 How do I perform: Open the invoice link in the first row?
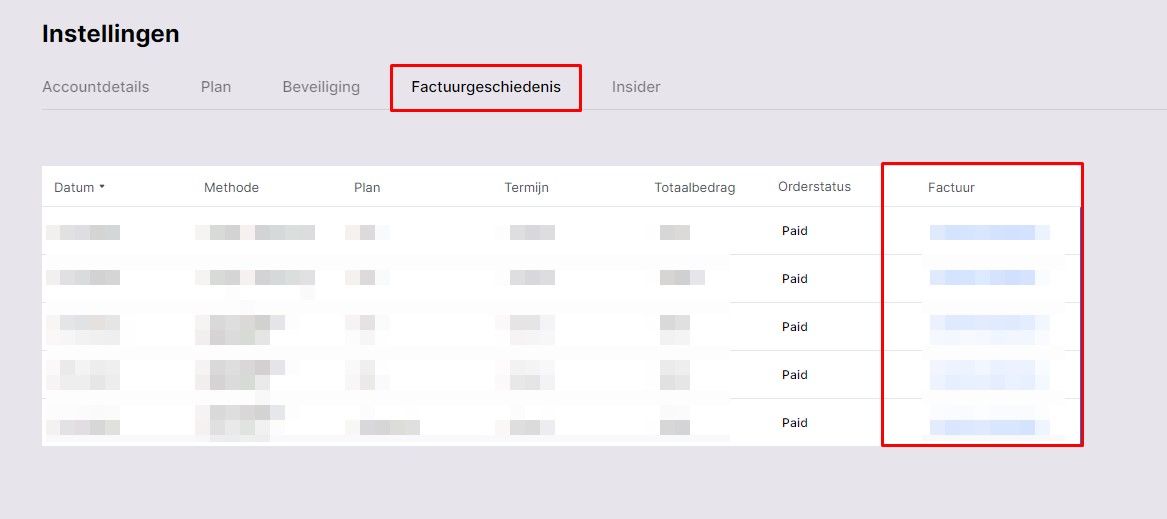[x=988, y=233]
